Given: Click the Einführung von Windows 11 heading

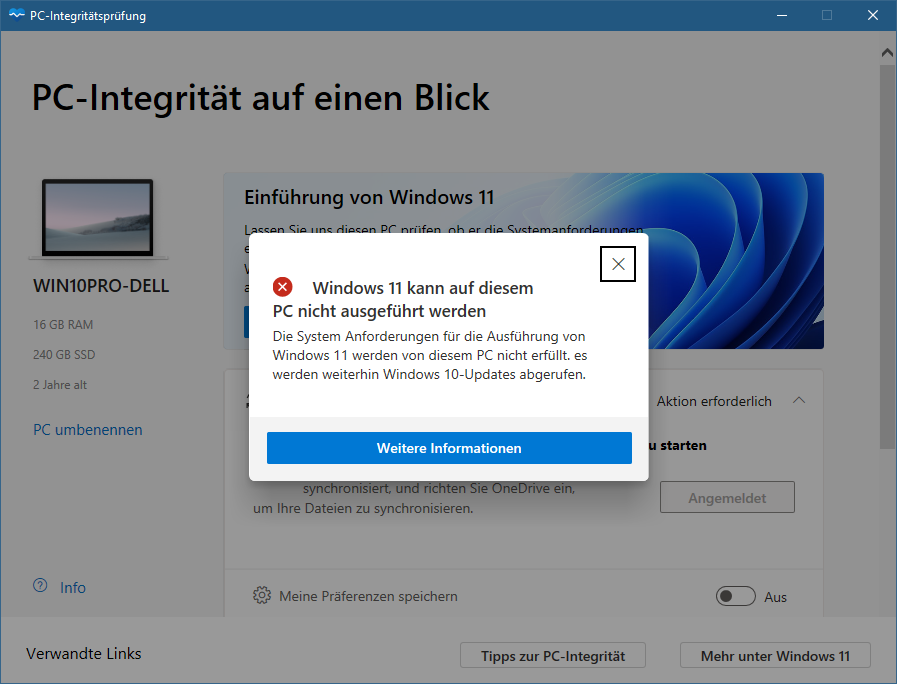Looking at the screenshot, I should (x=369, y=197).
